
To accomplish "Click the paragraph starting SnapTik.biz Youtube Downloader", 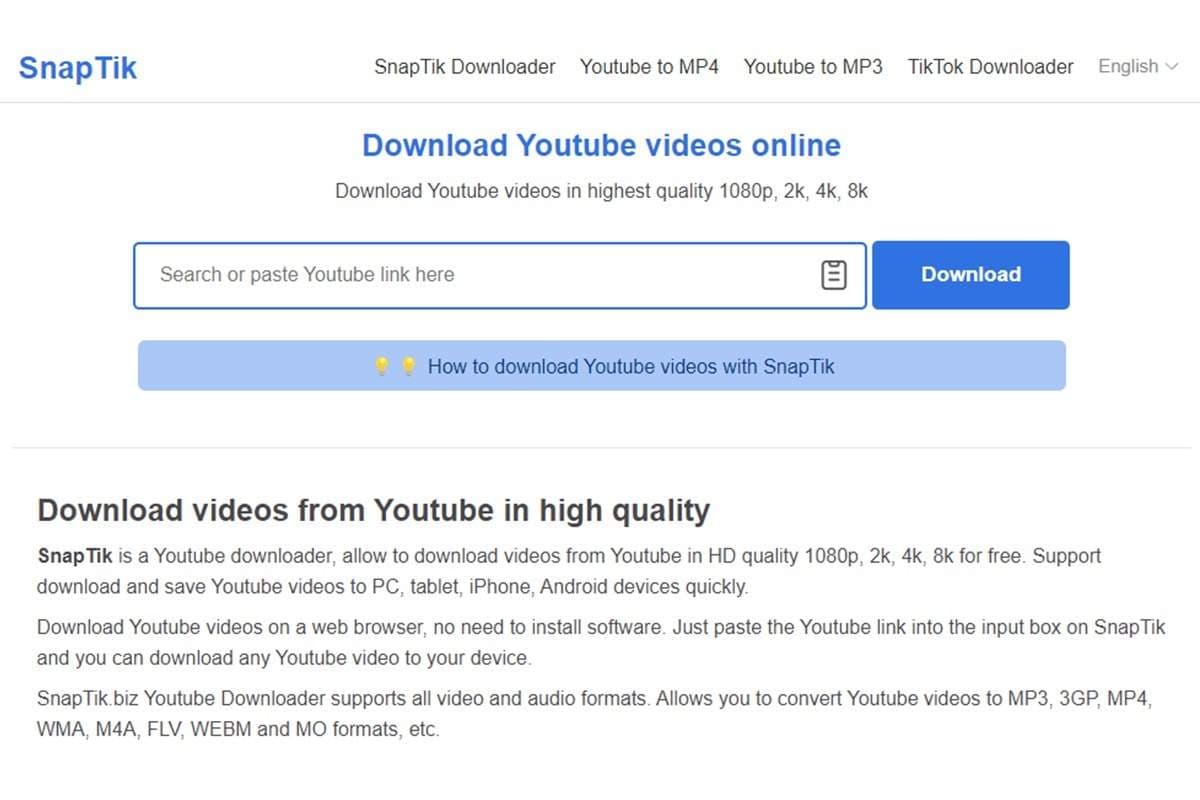I will pyautogui.click(x=595, y=714).
